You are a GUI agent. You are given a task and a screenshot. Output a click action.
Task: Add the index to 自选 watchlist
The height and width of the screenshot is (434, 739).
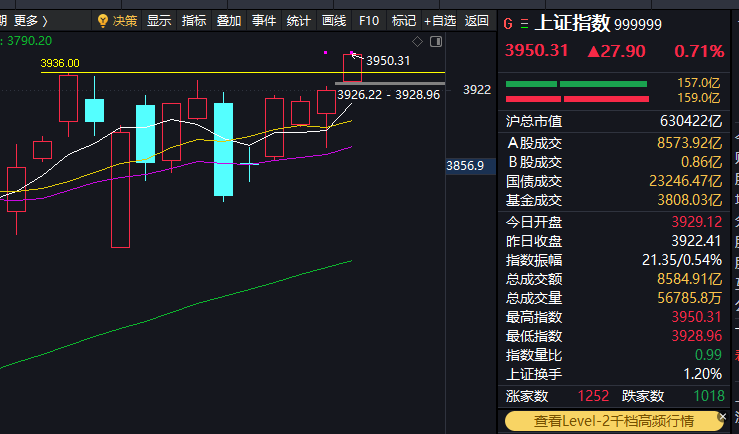click(440, 21)
